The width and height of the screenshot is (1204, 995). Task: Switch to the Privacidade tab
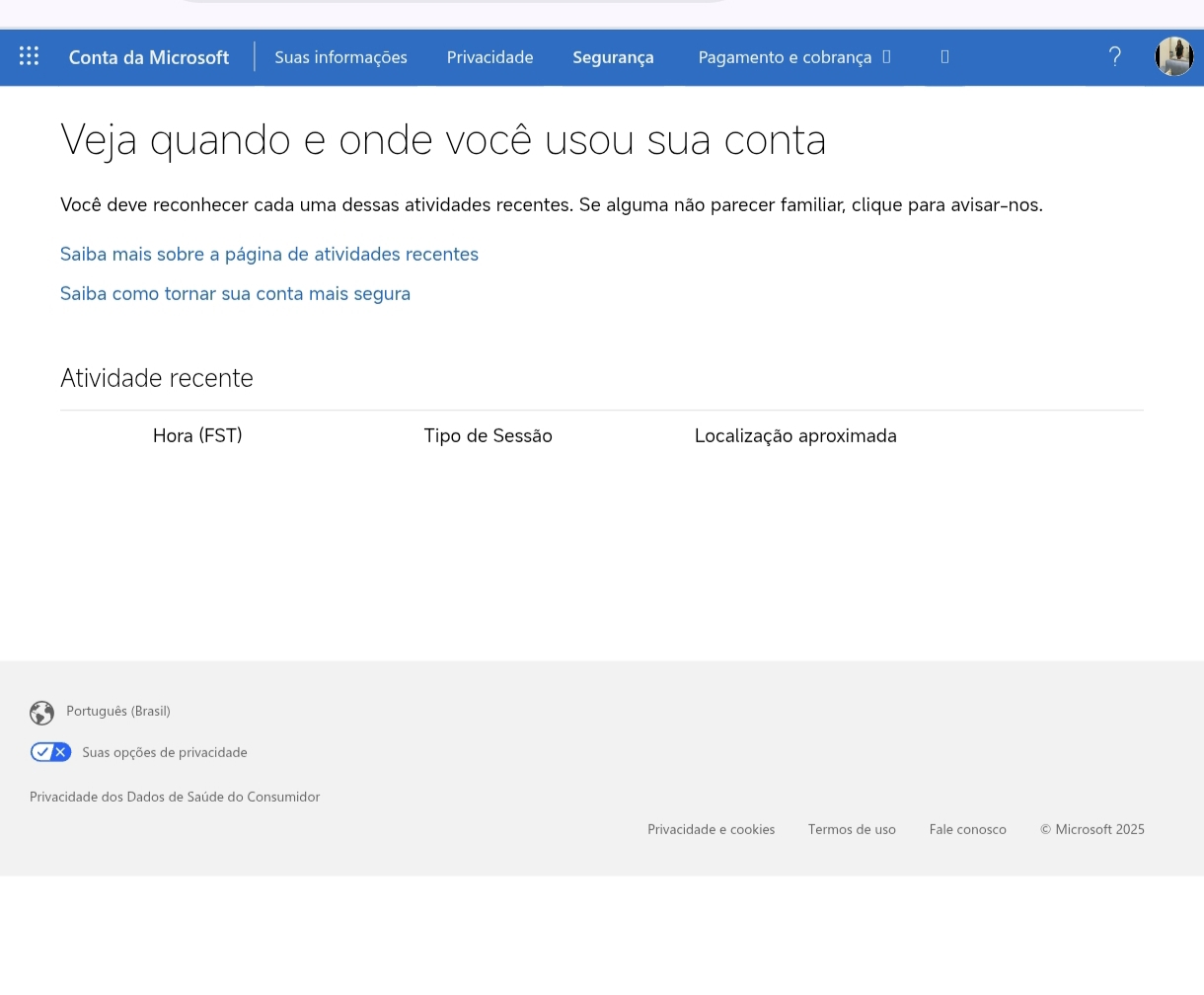[489, 57]
